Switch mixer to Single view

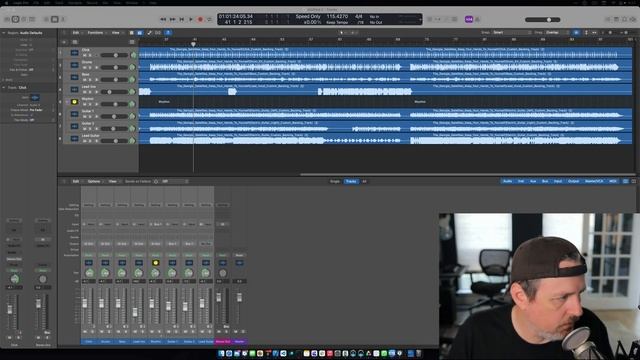pyautogui.click(x=335, y=181)
